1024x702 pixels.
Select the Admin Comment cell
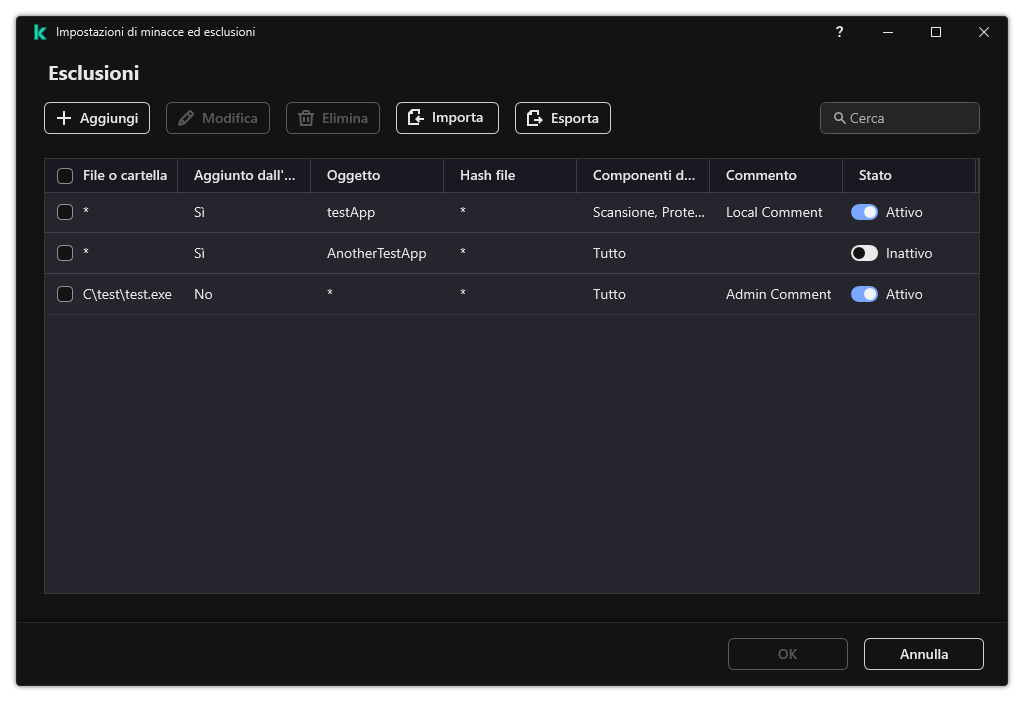pos(778,294)
